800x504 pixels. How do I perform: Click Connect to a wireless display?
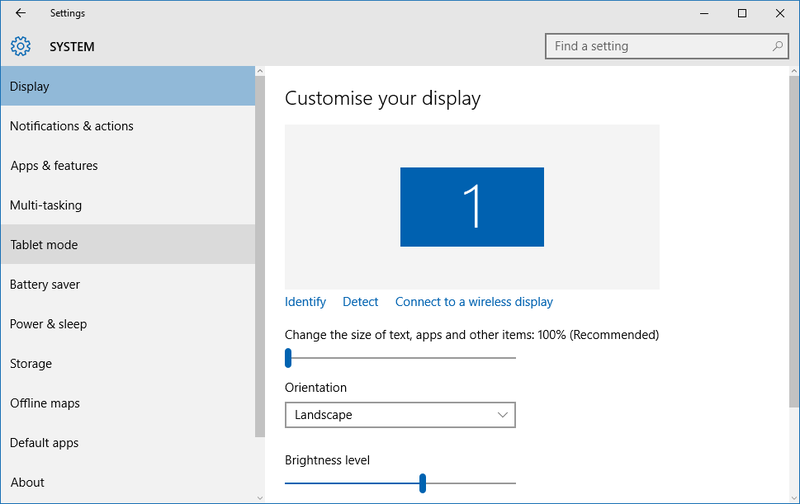(x=474, y=302)
